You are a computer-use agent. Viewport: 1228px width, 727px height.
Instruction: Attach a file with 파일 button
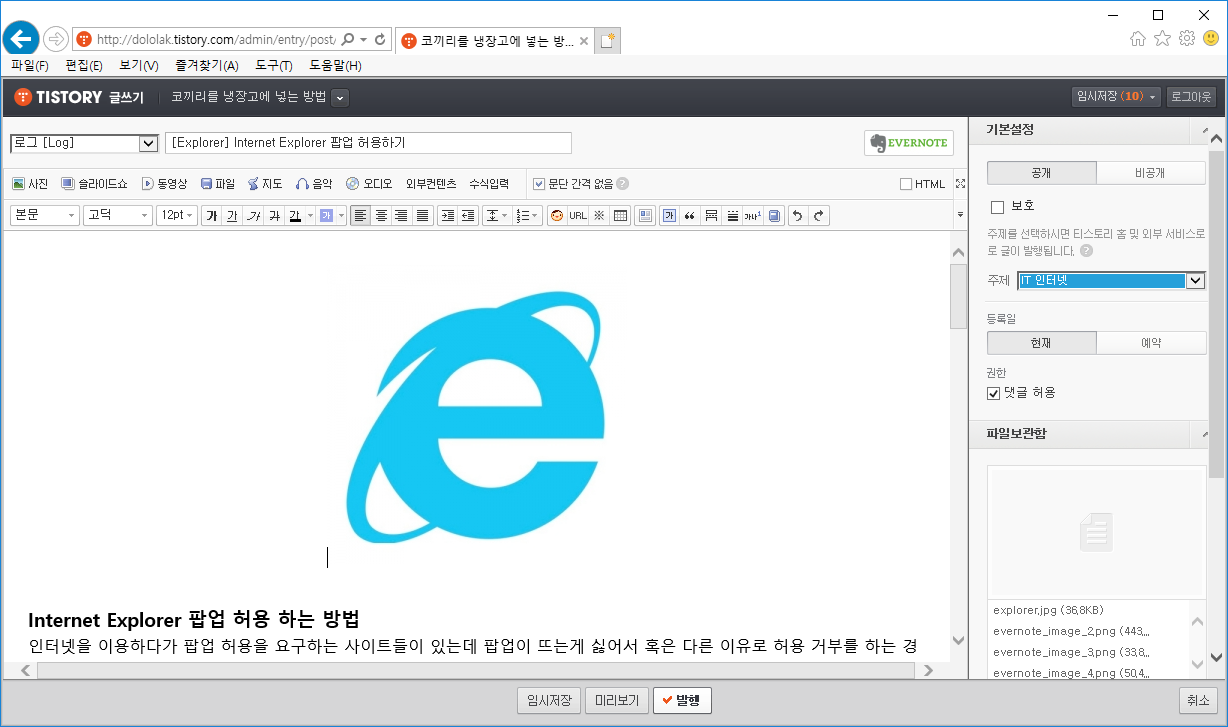coord(217,184)
